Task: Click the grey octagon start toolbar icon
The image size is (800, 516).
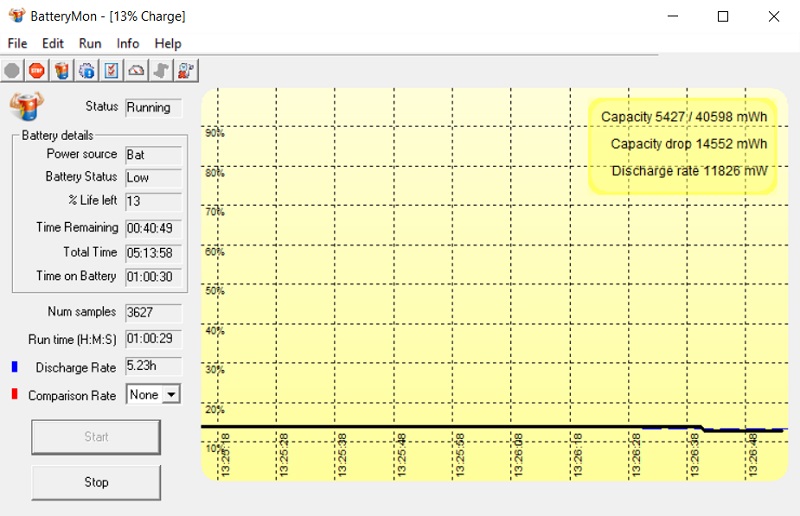Action: 12,70
